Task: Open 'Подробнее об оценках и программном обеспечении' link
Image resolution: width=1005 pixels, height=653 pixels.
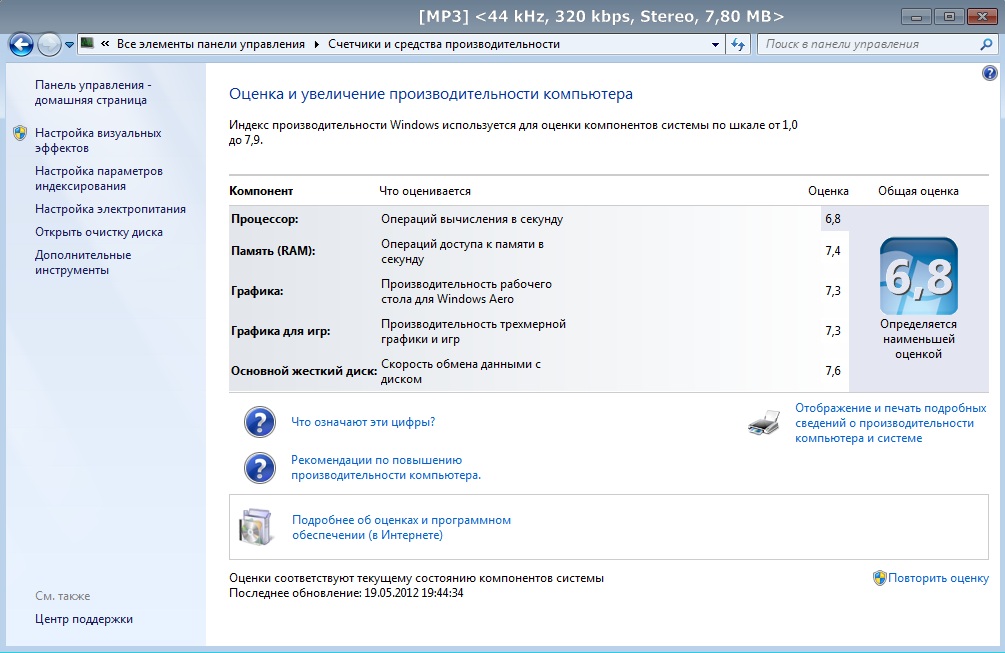Action: point(401,527)
